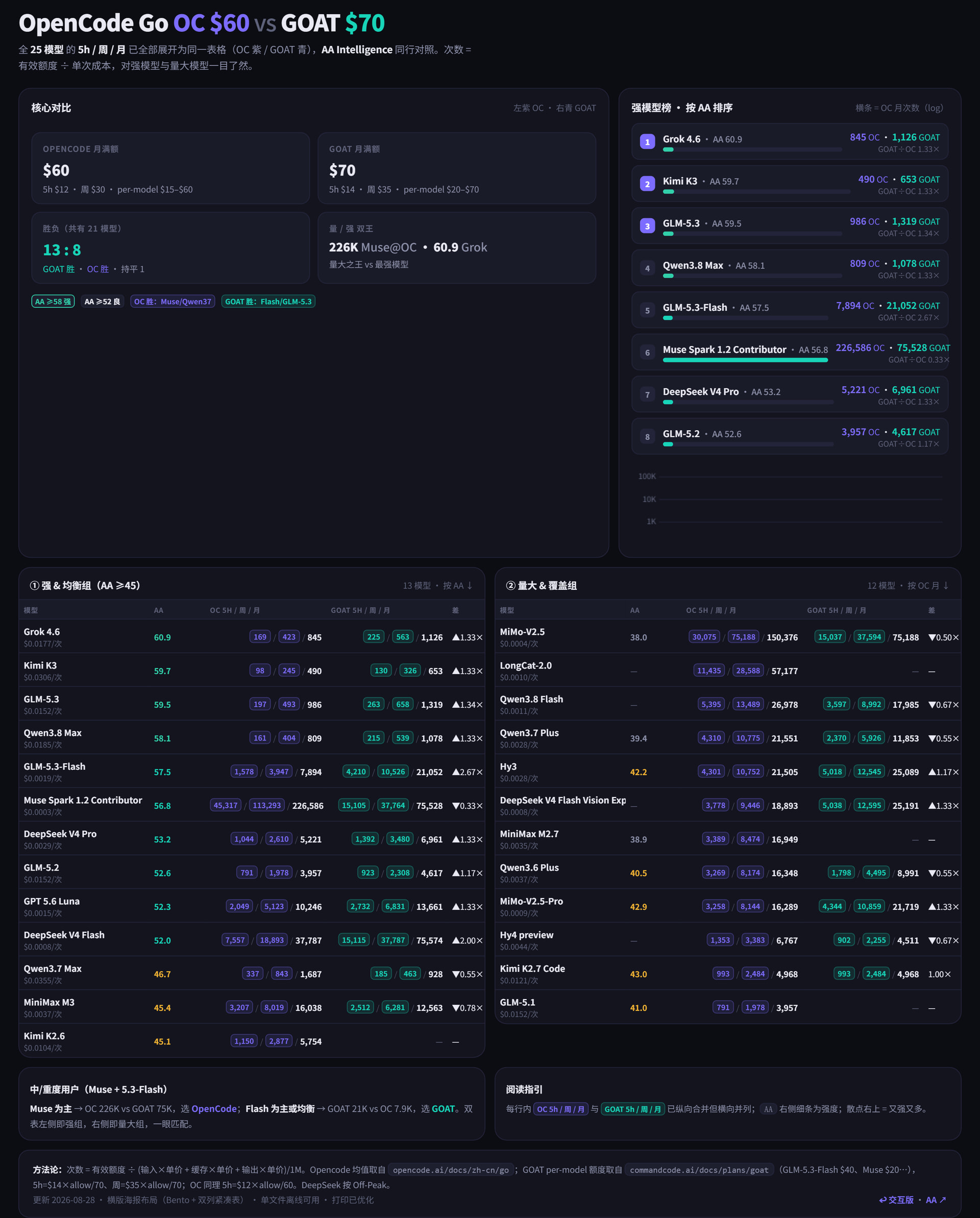Select the Kimi K2.7 Code row name

pos(532,968)
